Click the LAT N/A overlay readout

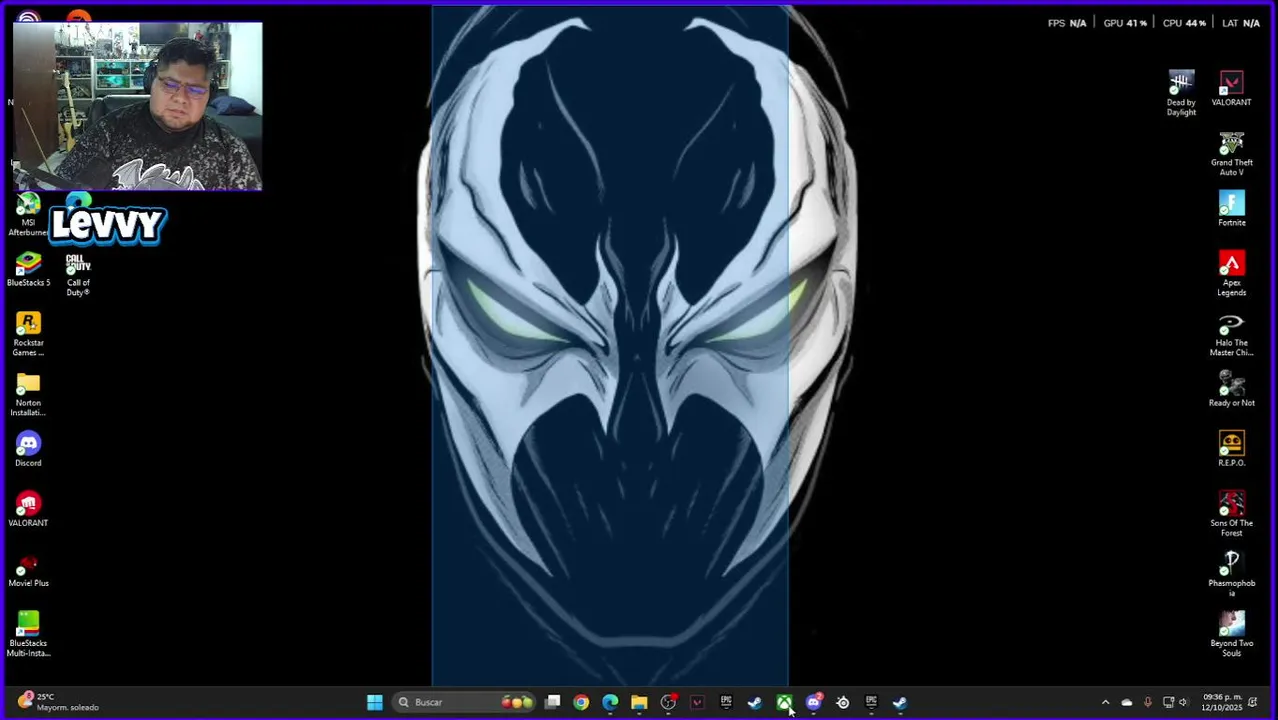(x=1240, y=23)
